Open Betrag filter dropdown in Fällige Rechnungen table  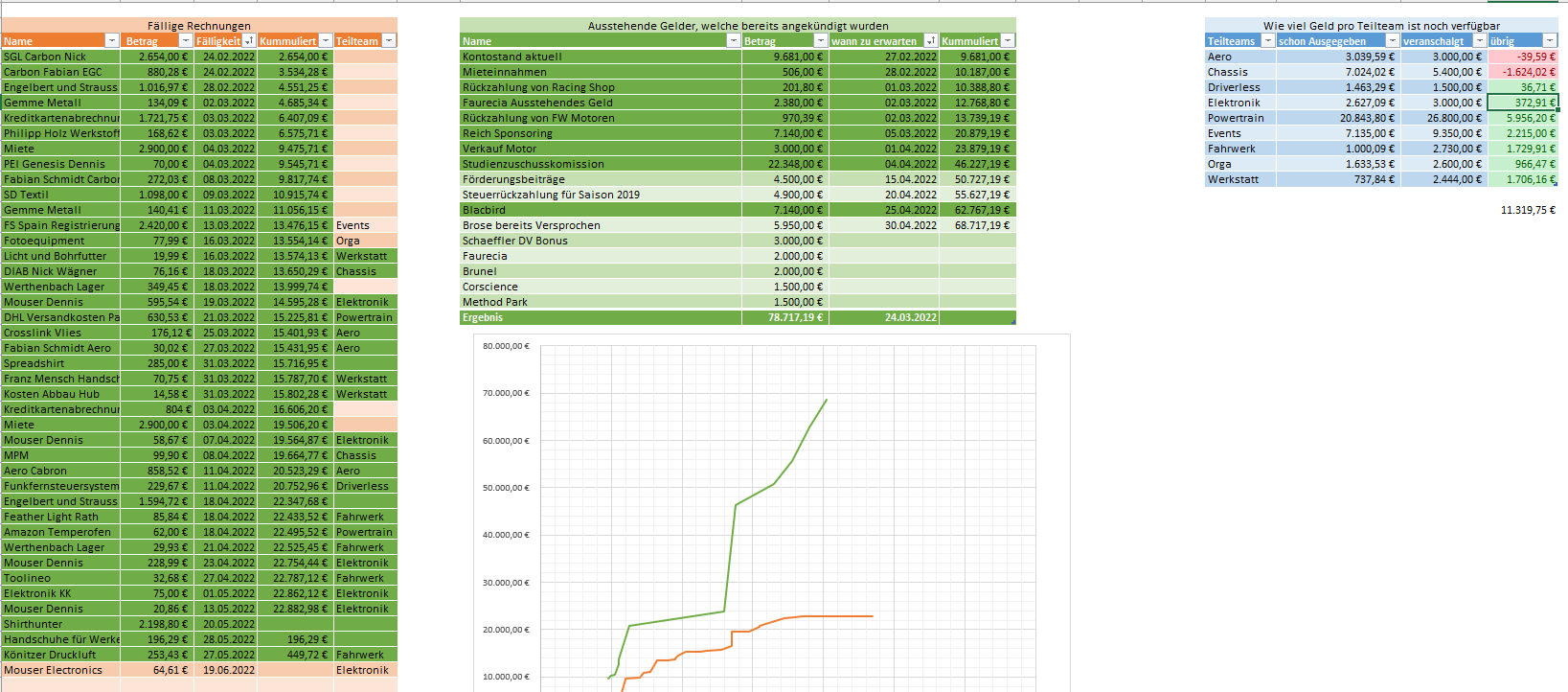coord(185,41)
